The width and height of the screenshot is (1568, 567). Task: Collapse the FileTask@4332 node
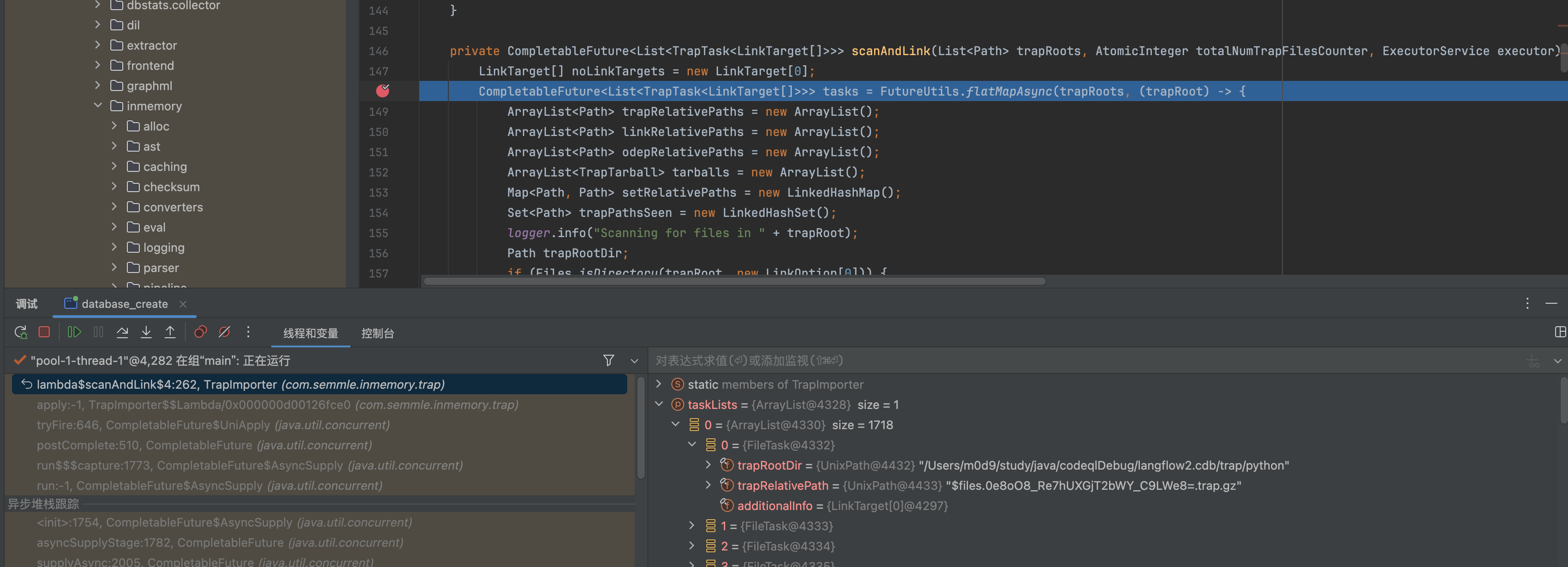(x=692, y=445)
